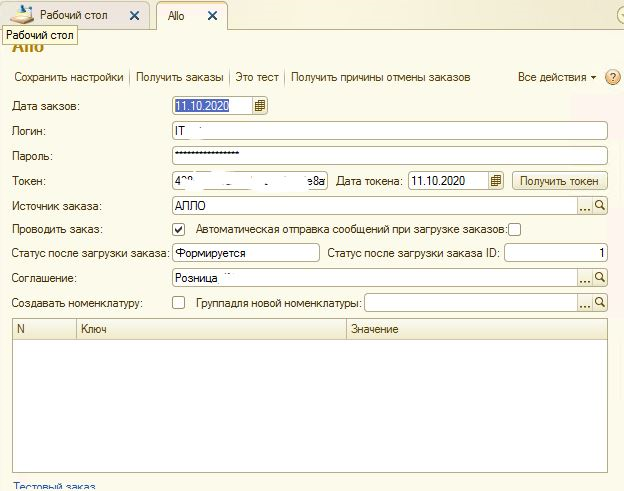
Task: Enable Автоматическая отправка сообщений checkbox
Action: (514, 230)
